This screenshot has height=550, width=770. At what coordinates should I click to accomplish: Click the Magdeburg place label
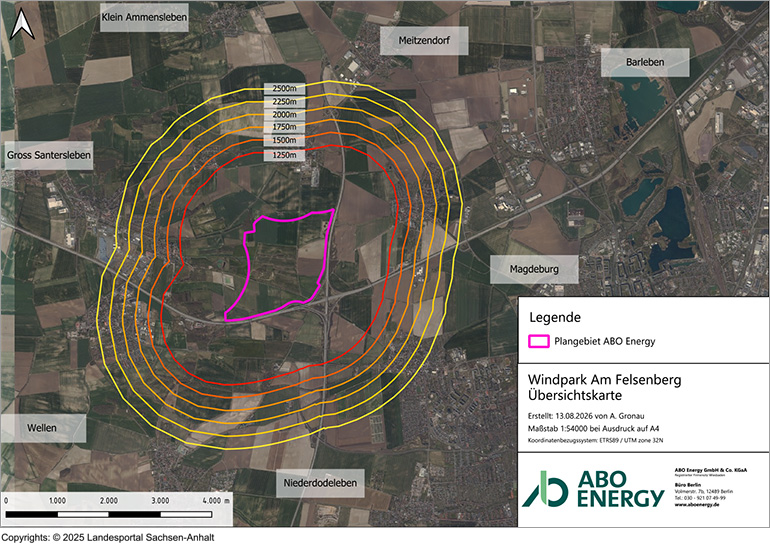(x=534, y=269)
